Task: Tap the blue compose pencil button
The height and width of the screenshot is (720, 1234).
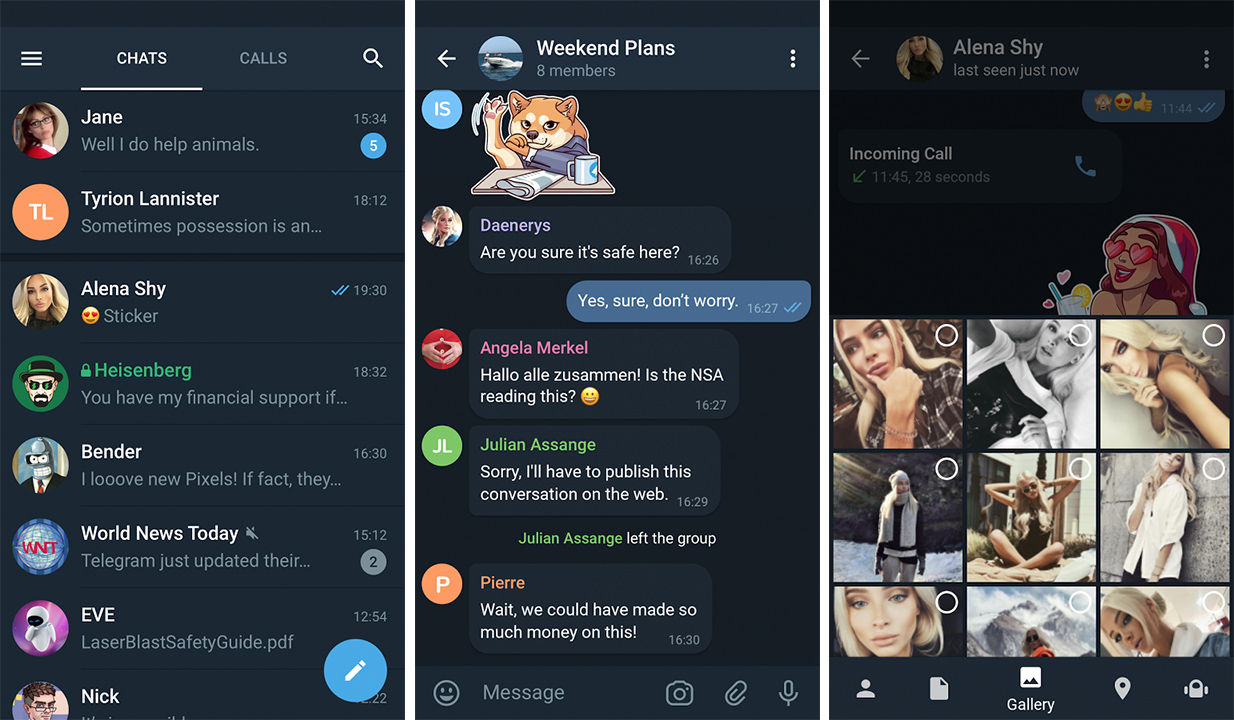Action: pos(355,670)
